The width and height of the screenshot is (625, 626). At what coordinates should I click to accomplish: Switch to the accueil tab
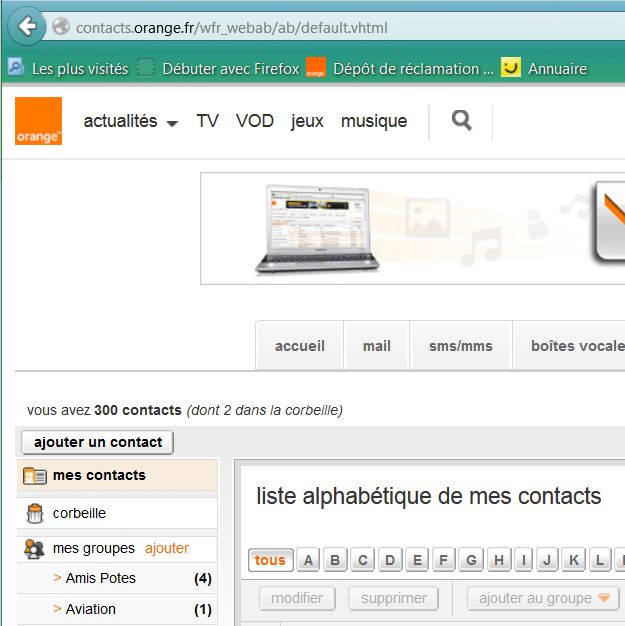(300, 346)
